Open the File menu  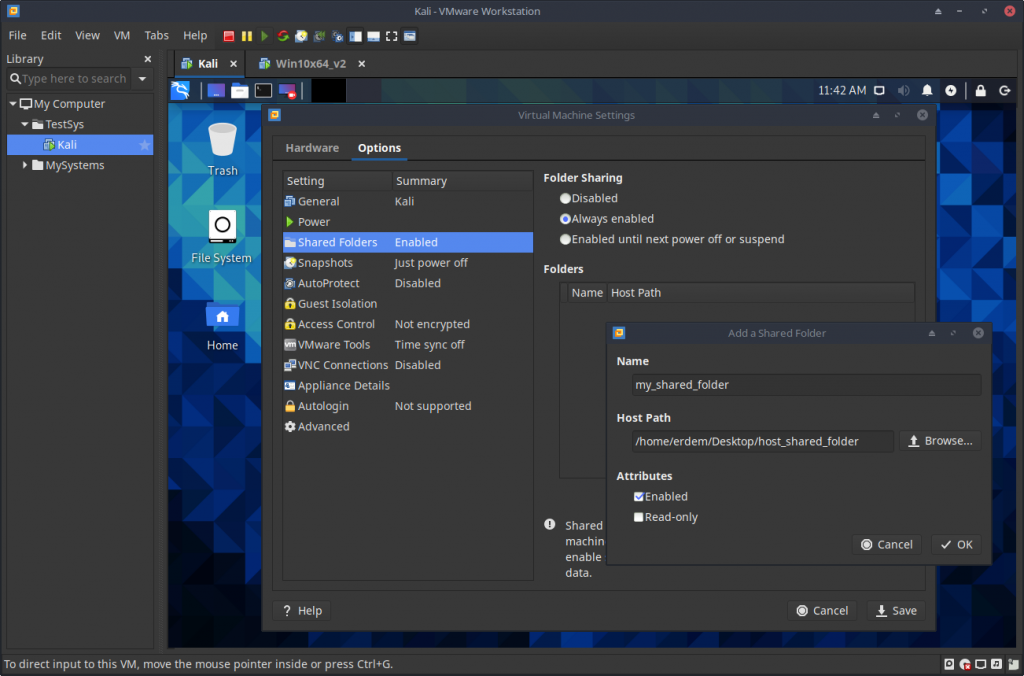click(18, 35)
